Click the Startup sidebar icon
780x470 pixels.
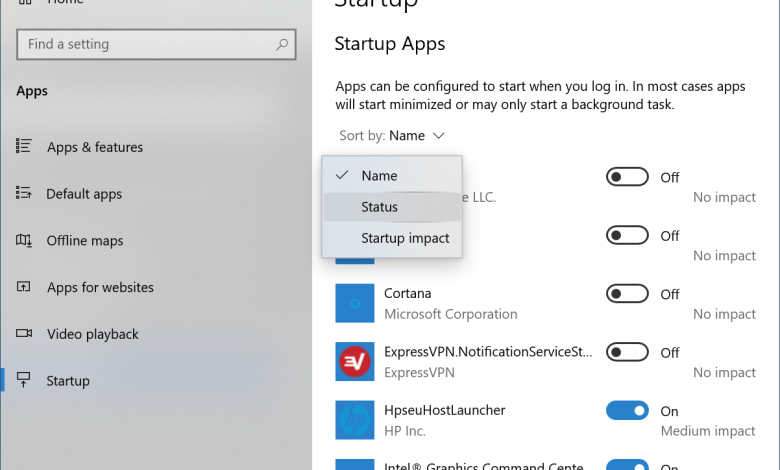23,380
